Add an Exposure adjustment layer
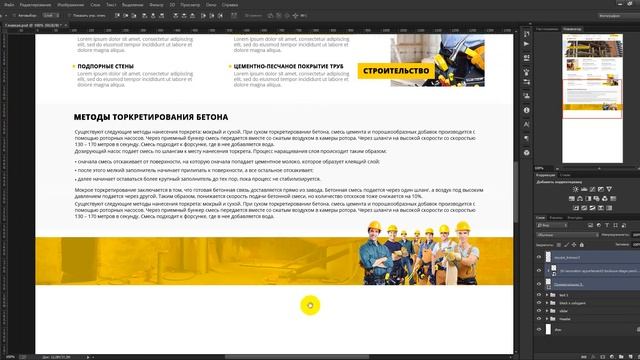Viewport: 640px width, 360px height. [x=601, y=189]
